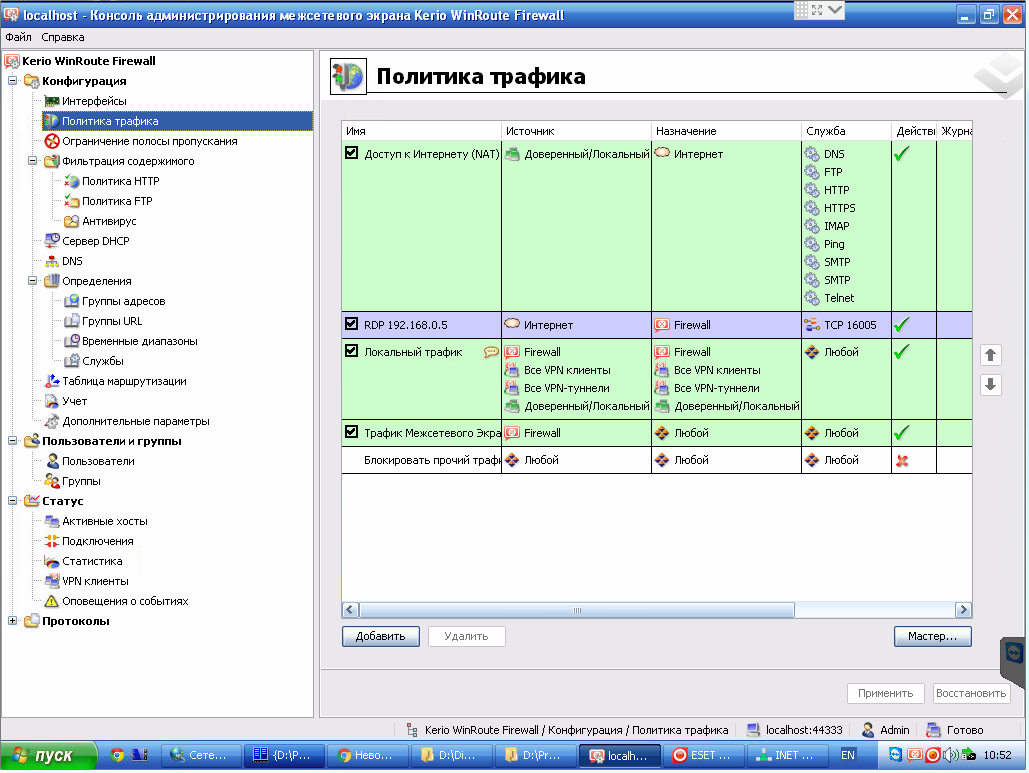Collapse the Пользователи и группы node
1029x773 pixels.
[x=12, y=441]
